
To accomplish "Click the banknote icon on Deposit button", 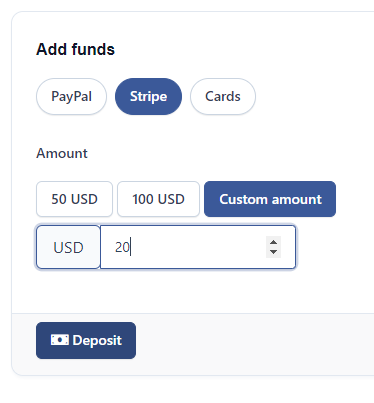I will tap(60, 340).
